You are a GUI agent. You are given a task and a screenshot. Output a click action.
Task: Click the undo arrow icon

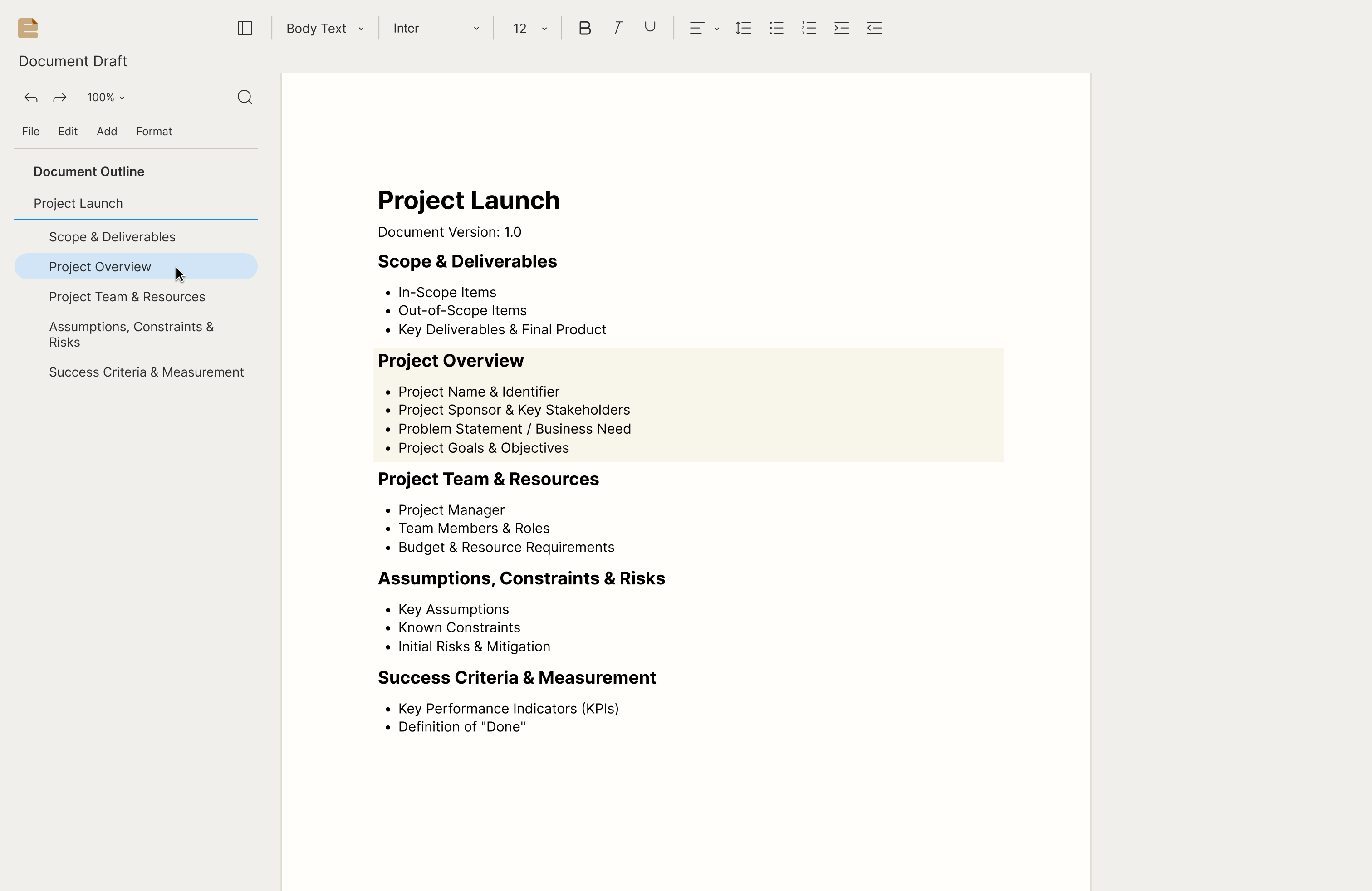point(31,98)
